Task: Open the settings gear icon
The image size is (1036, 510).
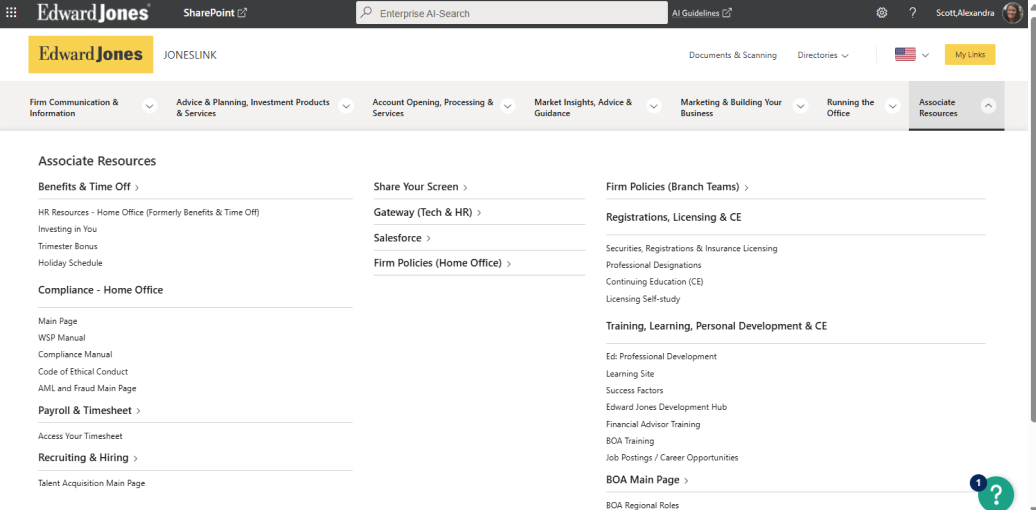Action: tap(881, 13)
